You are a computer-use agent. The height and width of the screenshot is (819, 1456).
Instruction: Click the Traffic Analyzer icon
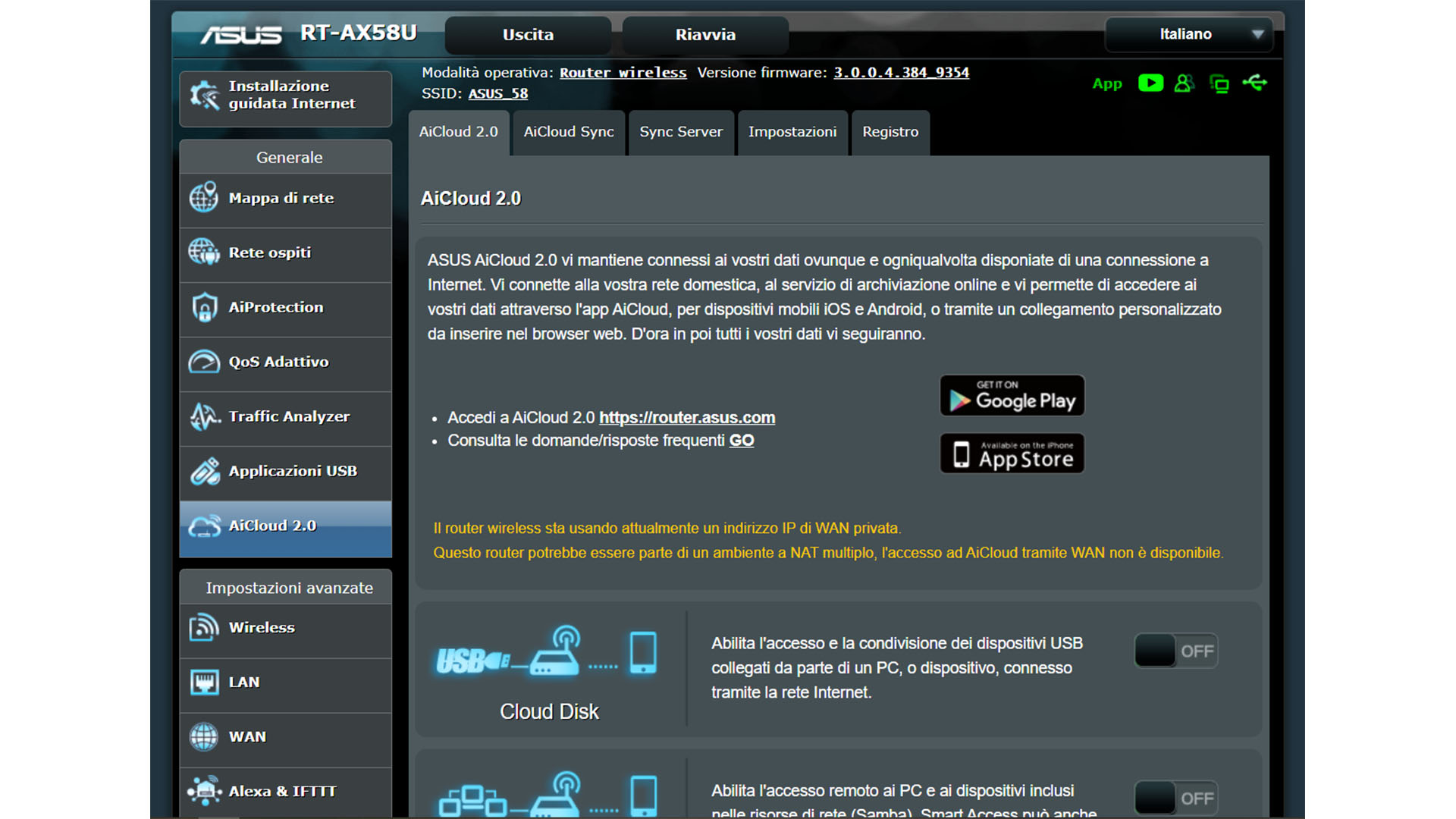tap(204, 416)
